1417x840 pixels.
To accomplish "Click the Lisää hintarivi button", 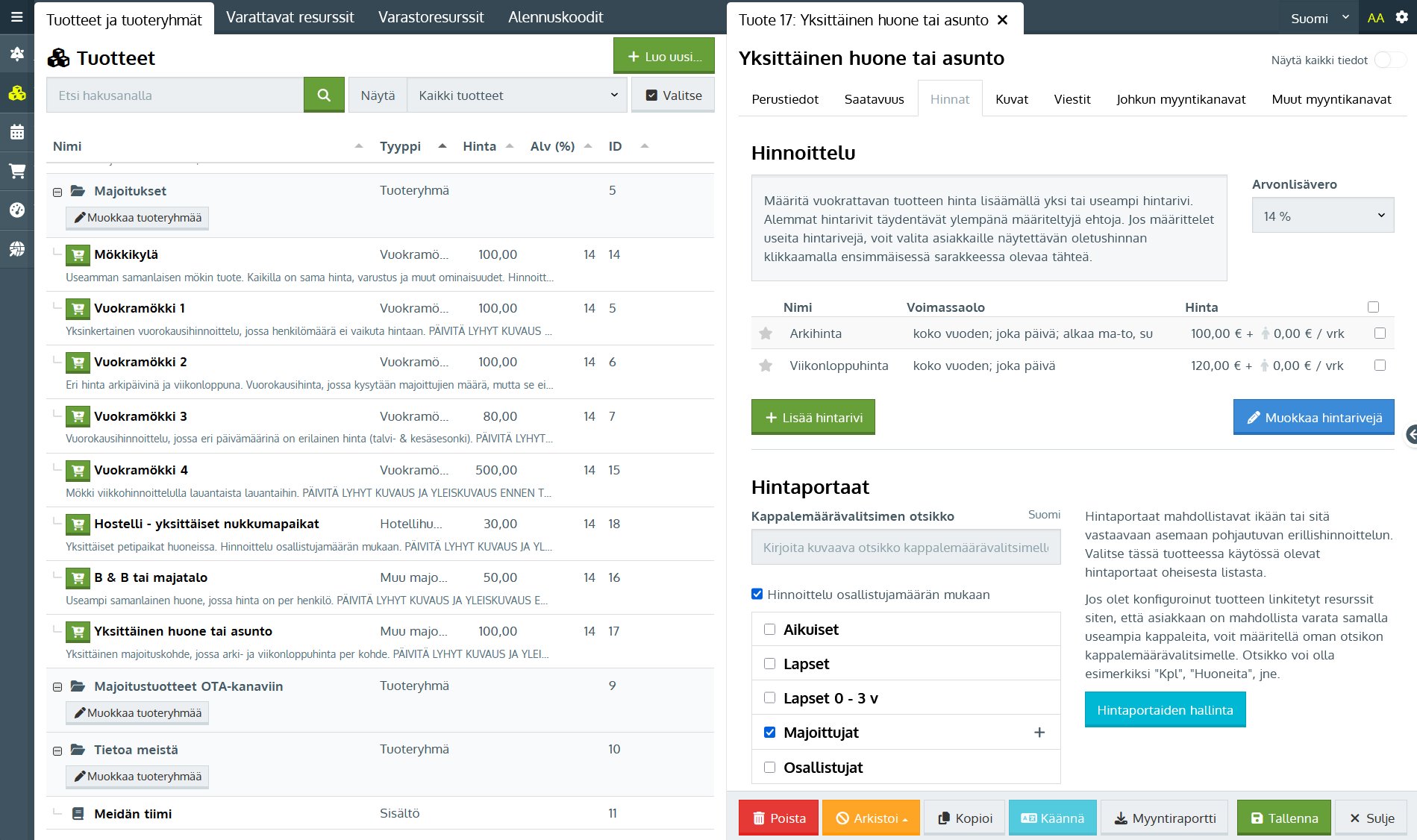I will 813,418.
